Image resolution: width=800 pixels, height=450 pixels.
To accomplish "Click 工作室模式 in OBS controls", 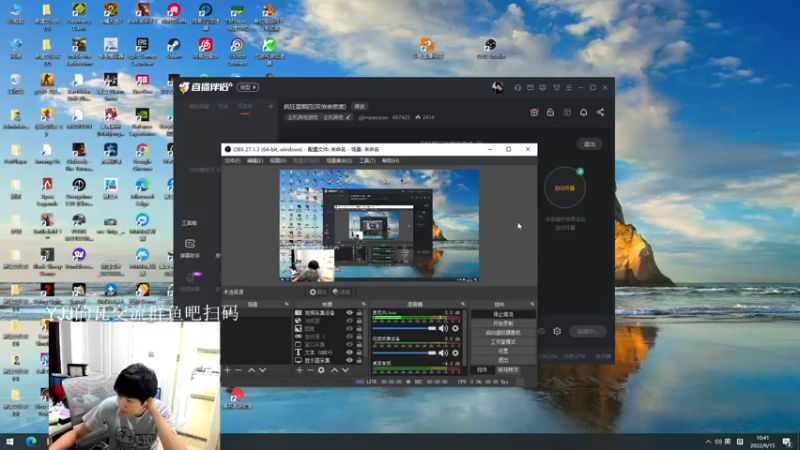I will (503, 342).
